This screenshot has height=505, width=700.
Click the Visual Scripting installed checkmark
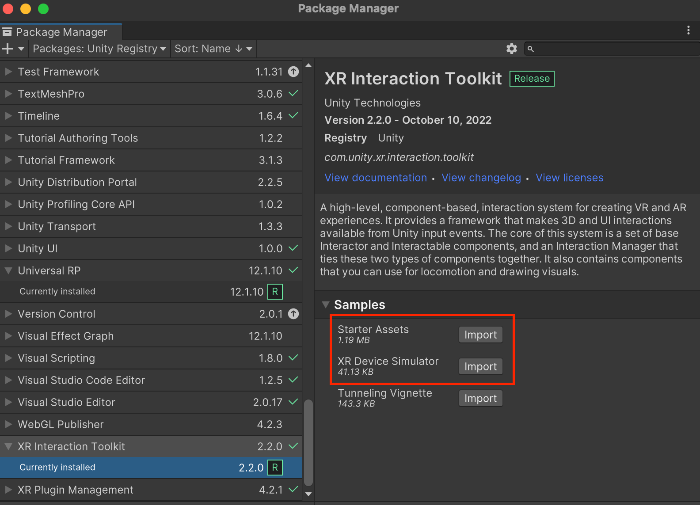[293, 357]
